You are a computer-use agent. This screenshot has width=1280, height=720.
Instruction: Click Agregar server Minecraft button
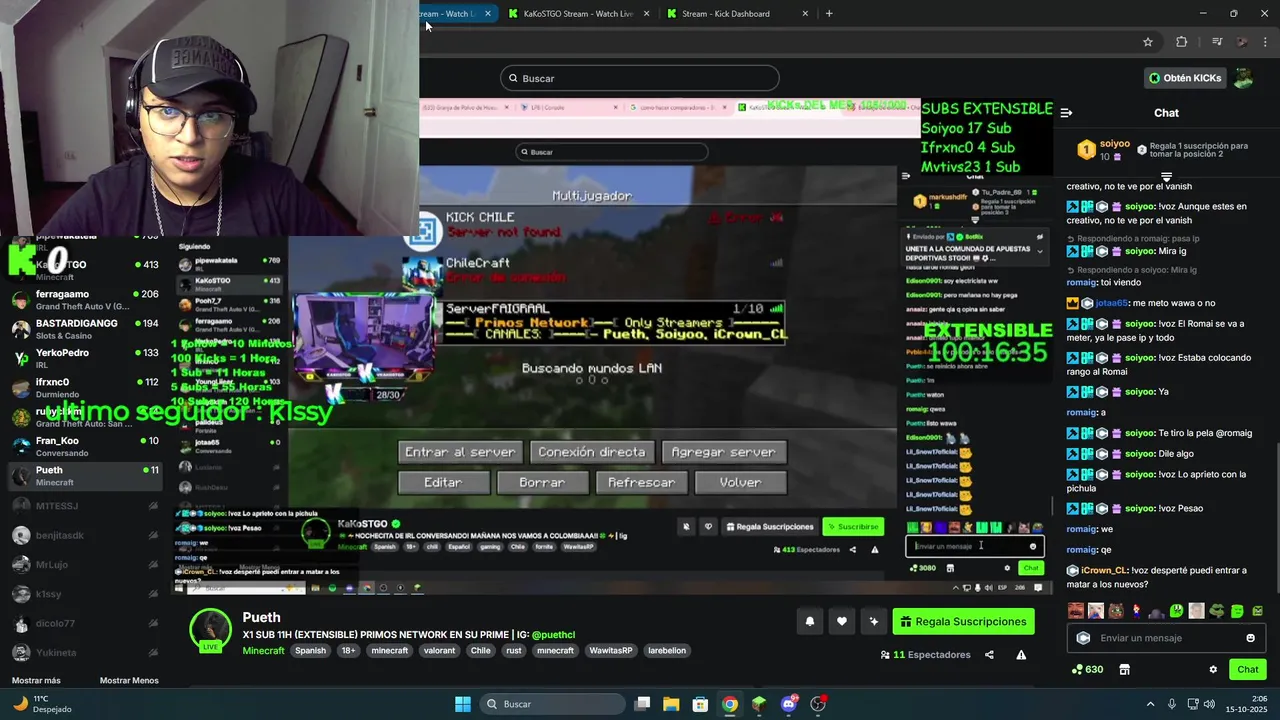coord(724,452)
